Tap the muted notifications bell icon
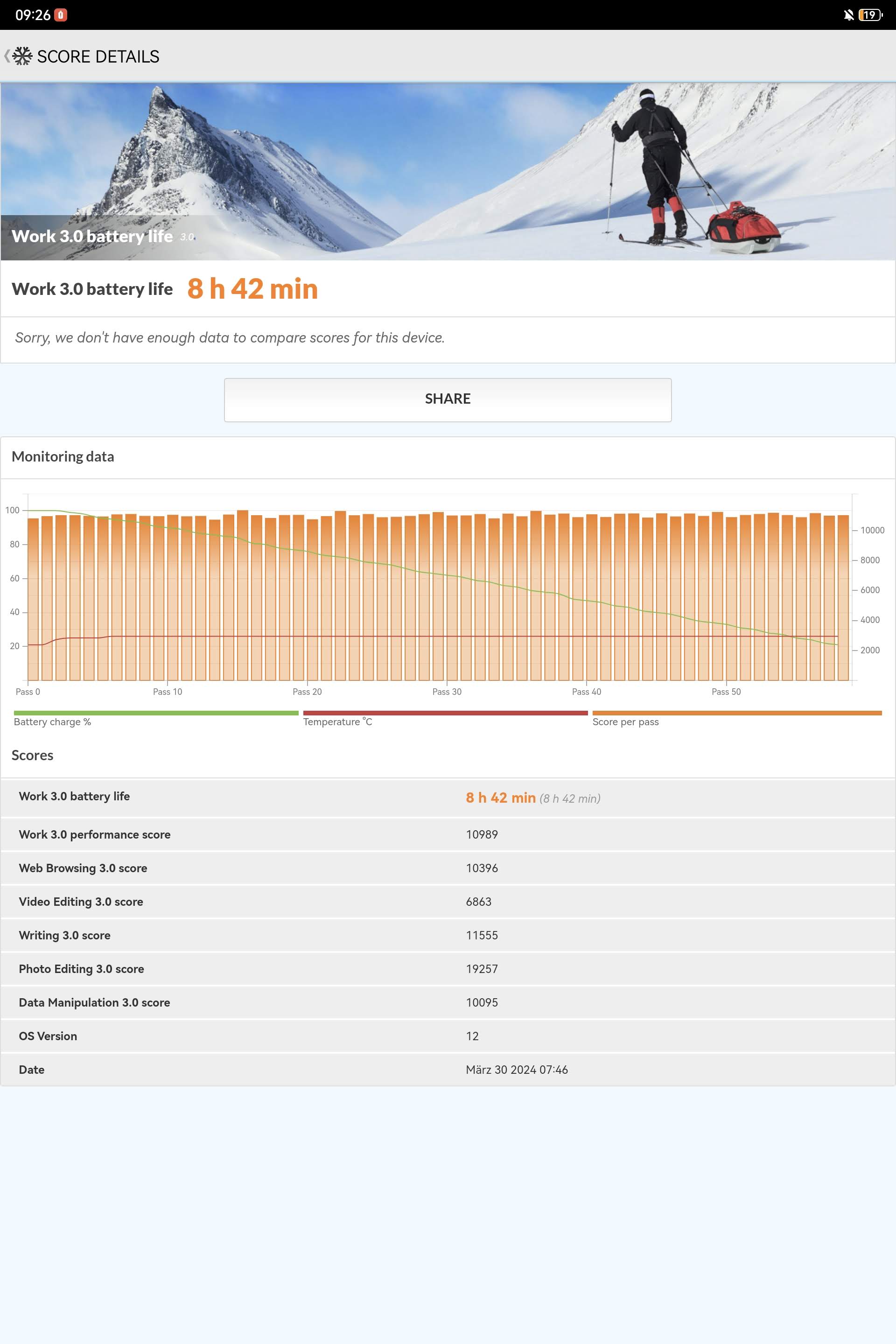This screenshot has height=1344, width=896. tap(848, 15)
